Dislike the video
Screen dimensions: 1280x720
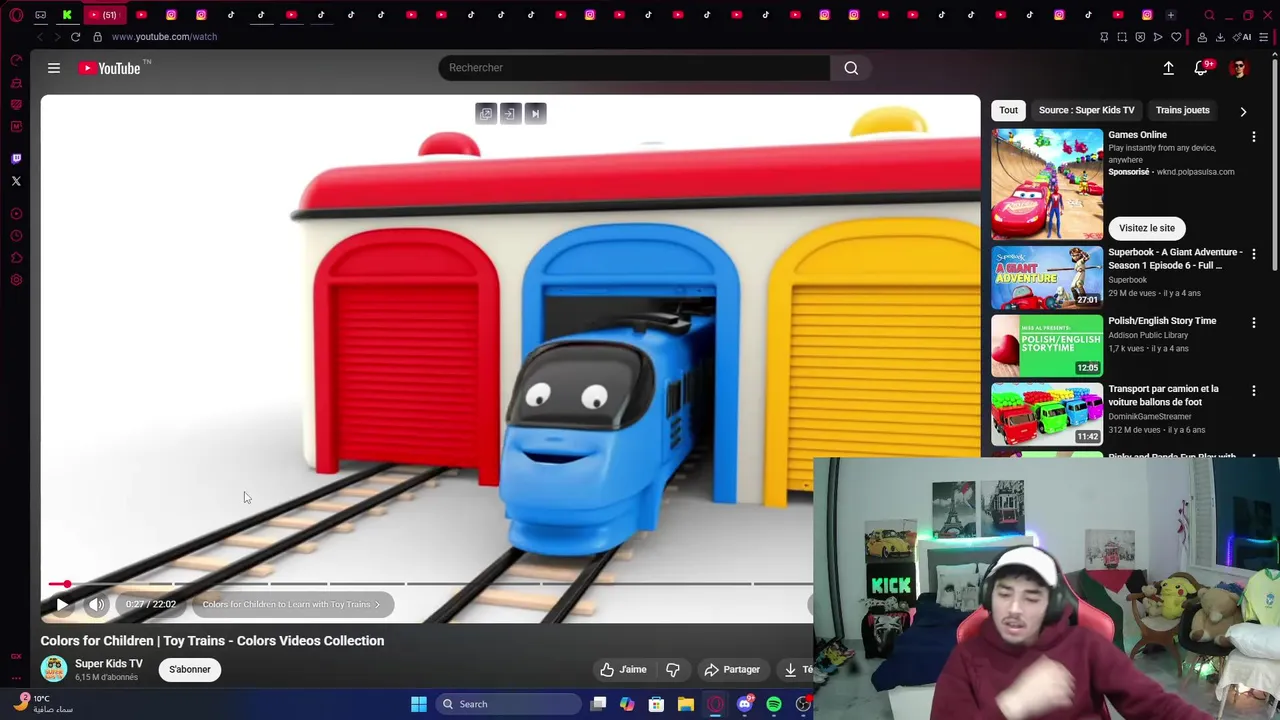point(673,669)
